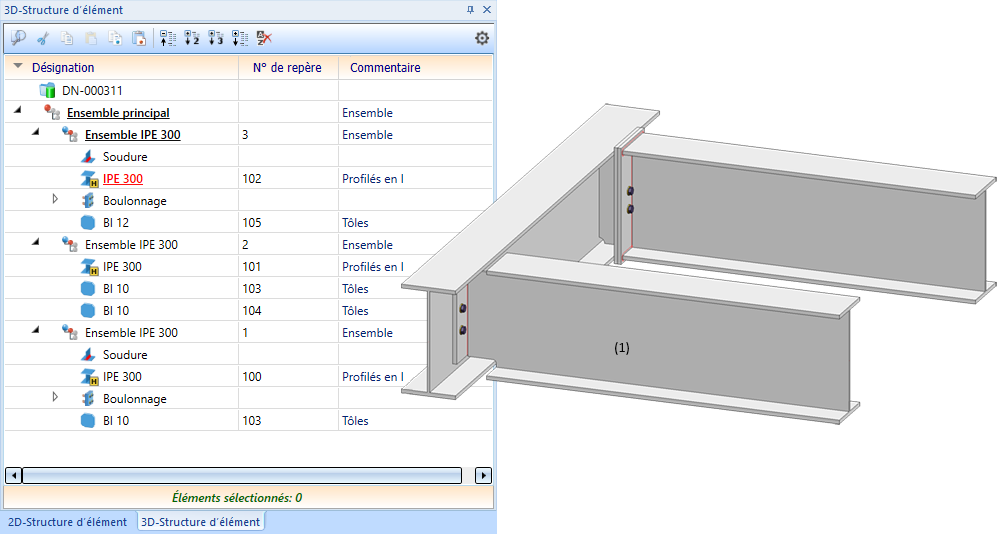Toggle the panel auto-hide pin
The image size is (997, 534).
pyautogui.click(x=471, y=9)
